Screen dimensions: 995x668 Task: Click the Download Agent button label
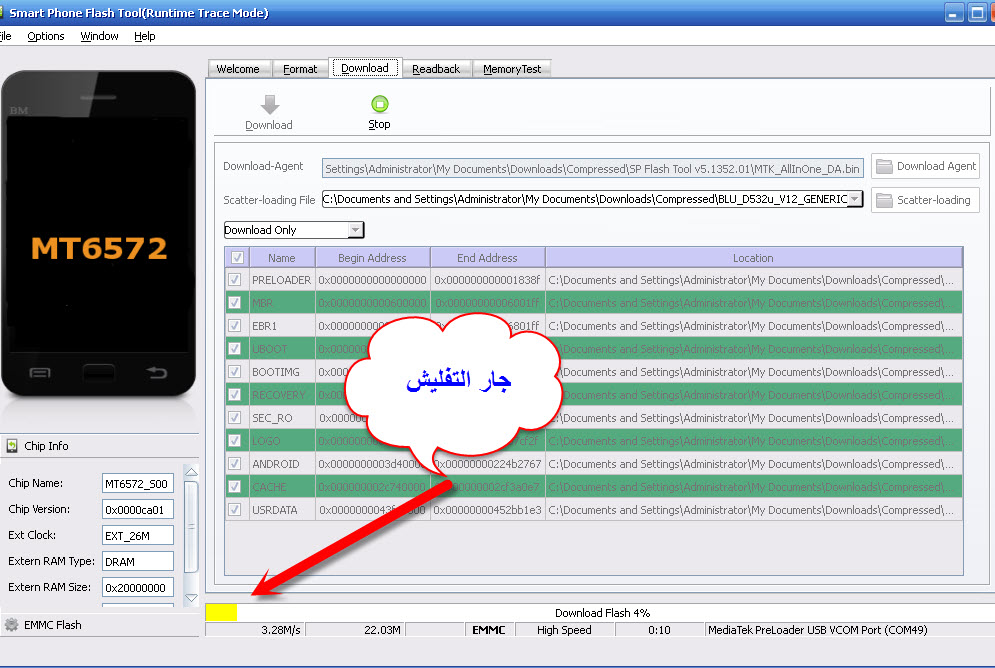pyautogui.click(x=936, y=166)
